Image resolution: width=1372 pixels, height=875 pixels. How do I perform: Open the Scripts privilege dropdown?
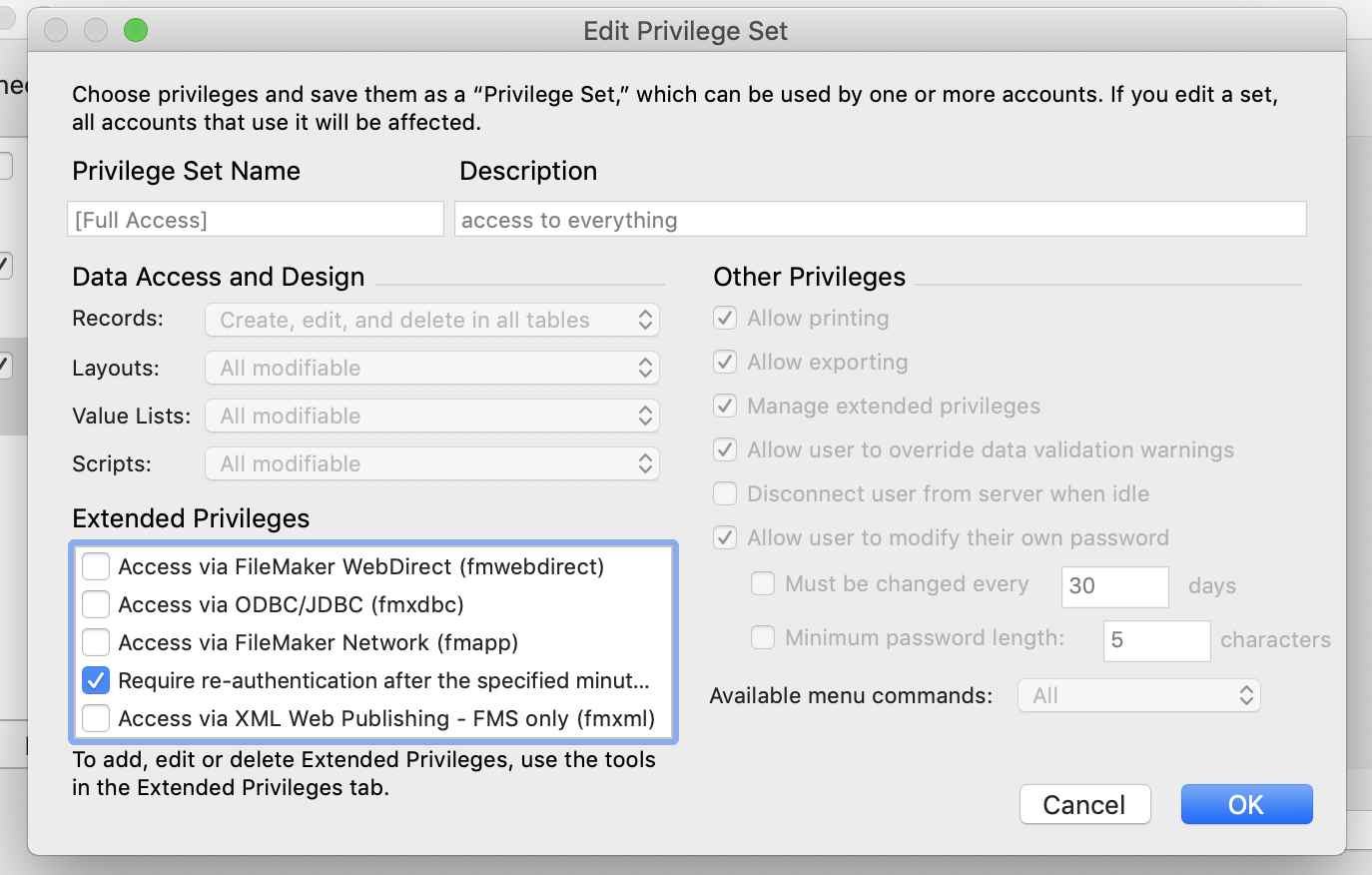432,463
